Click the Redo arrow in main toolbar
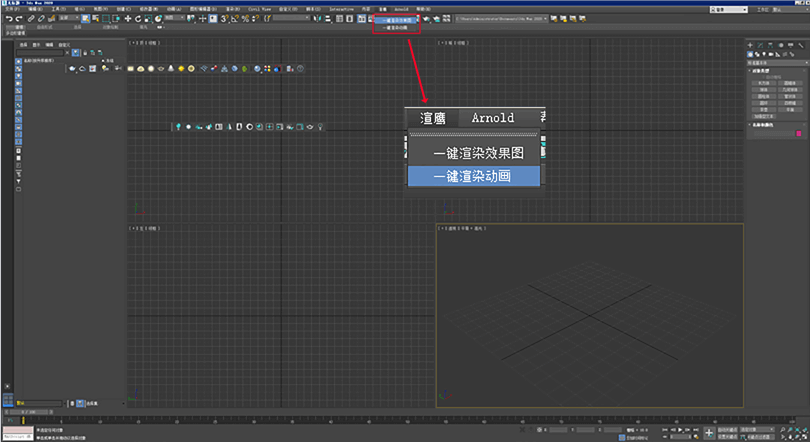This screenshot has width=810, height=442. [x=18, y=18]
